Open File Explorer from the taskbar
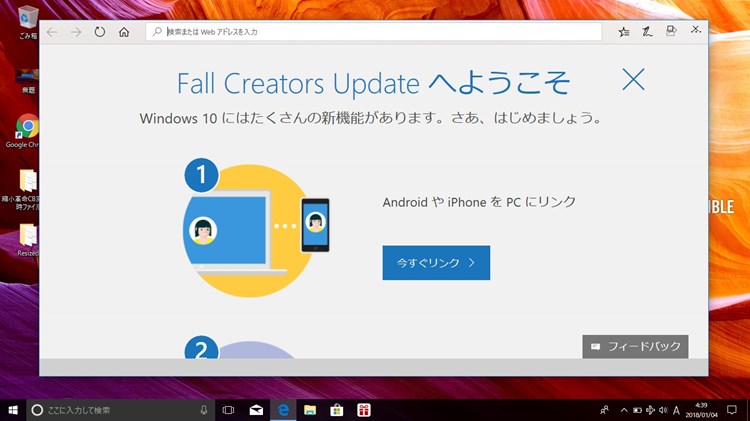The height and width of the screenshot is (421, 750). point(310,410)
